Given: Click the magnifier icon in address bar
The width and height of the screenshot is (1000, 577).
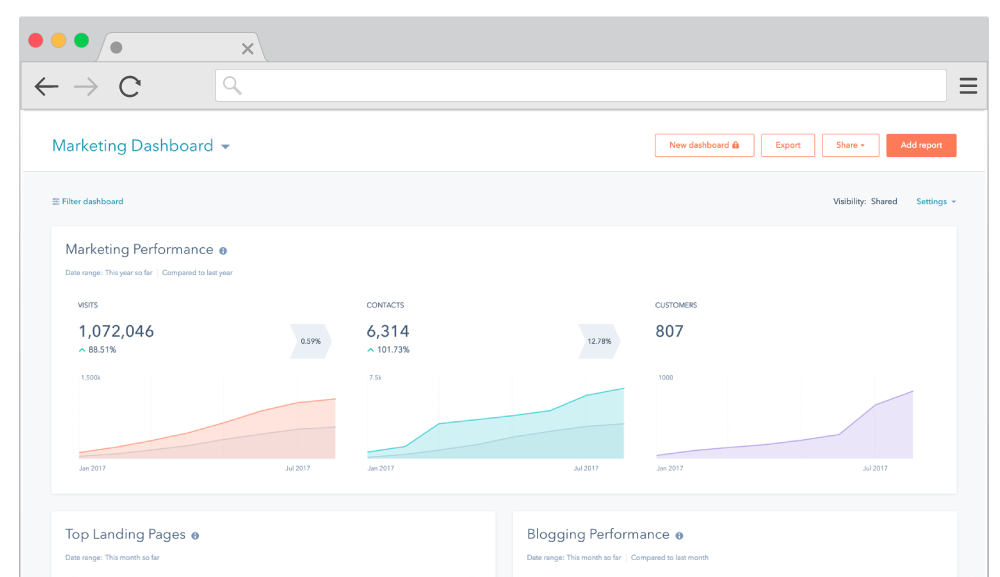Looking at the screenshot, I should (x=232, y=85).
